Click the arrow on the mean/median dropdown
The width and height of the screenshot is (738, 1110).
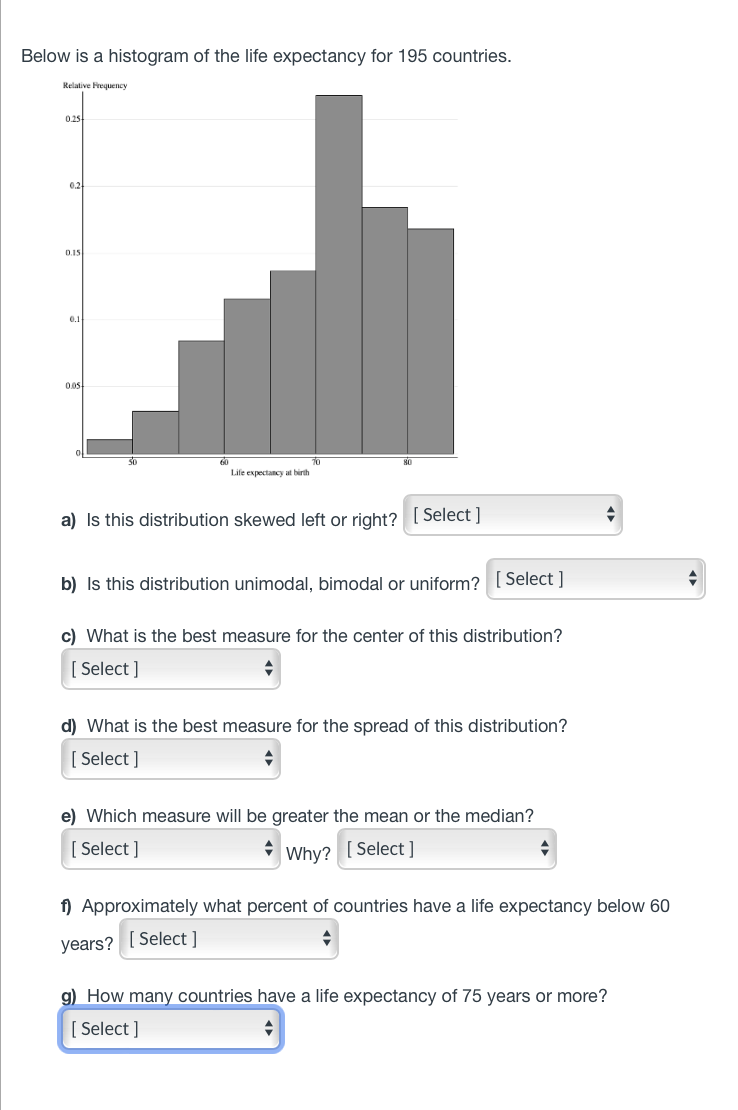268,848
